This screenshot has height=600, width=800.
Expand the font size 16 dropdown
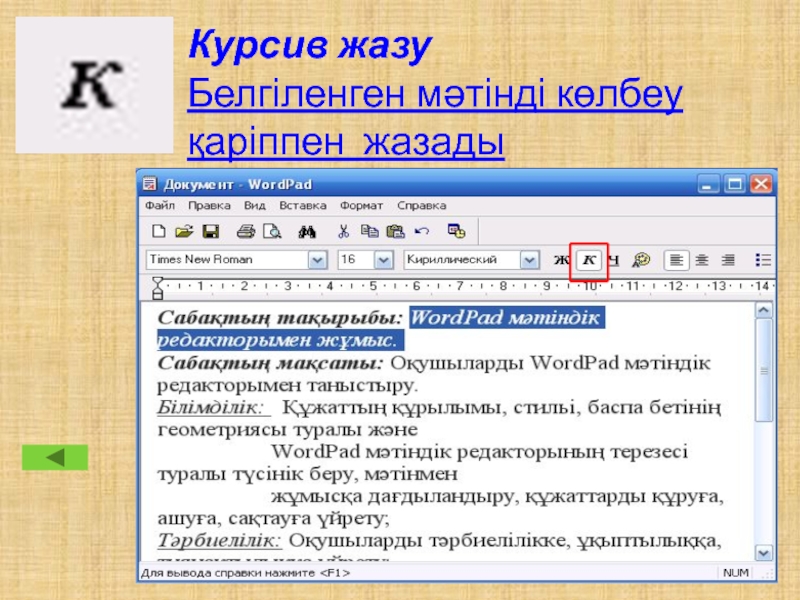coord(383,260)
